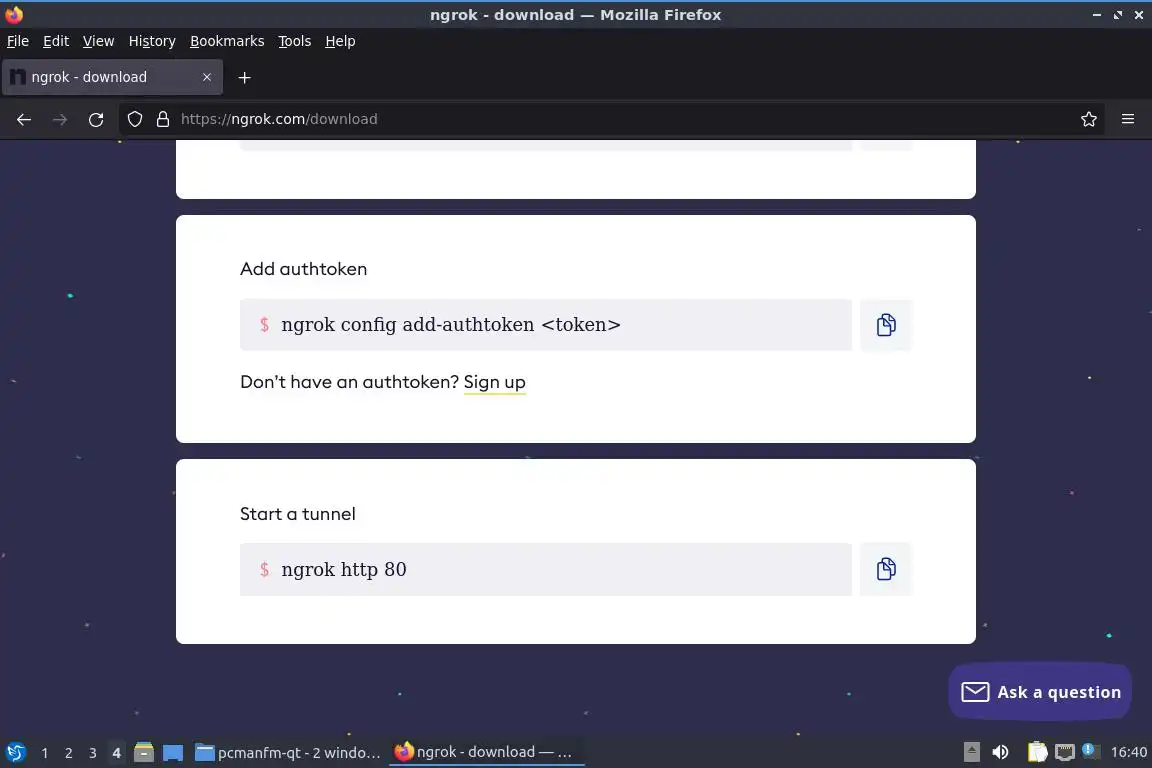
Task: Open the volume control tray icon
Action: pyautogui.click(x=1000, y=752)
